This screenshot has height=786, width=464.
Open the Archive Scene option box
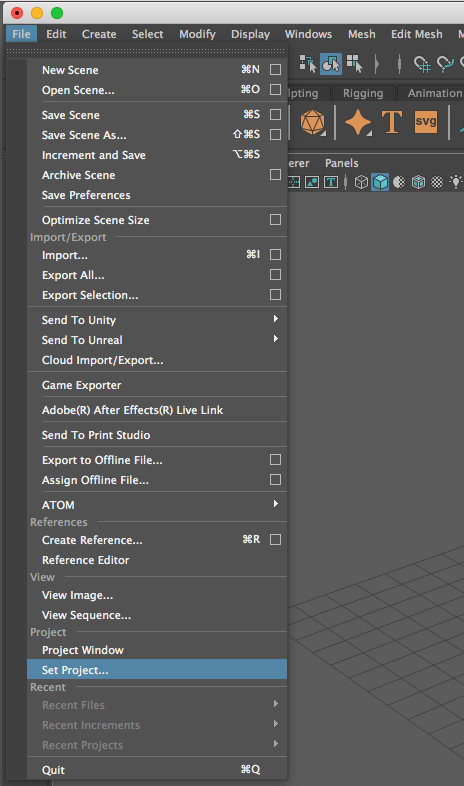pyautogui.click(x=275, y=174)
